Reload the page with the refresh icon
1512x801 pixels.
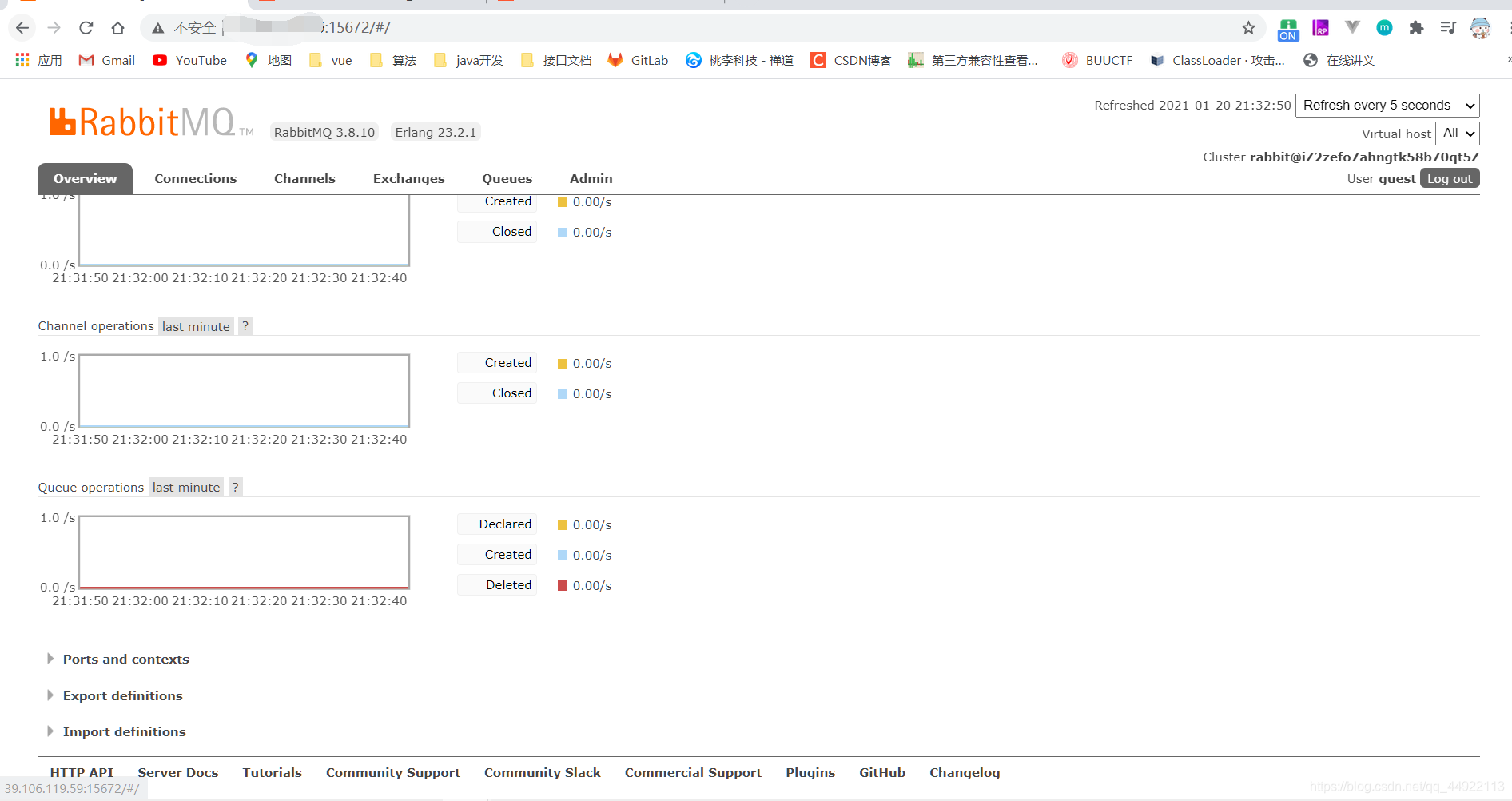click(x=86, y=28)
